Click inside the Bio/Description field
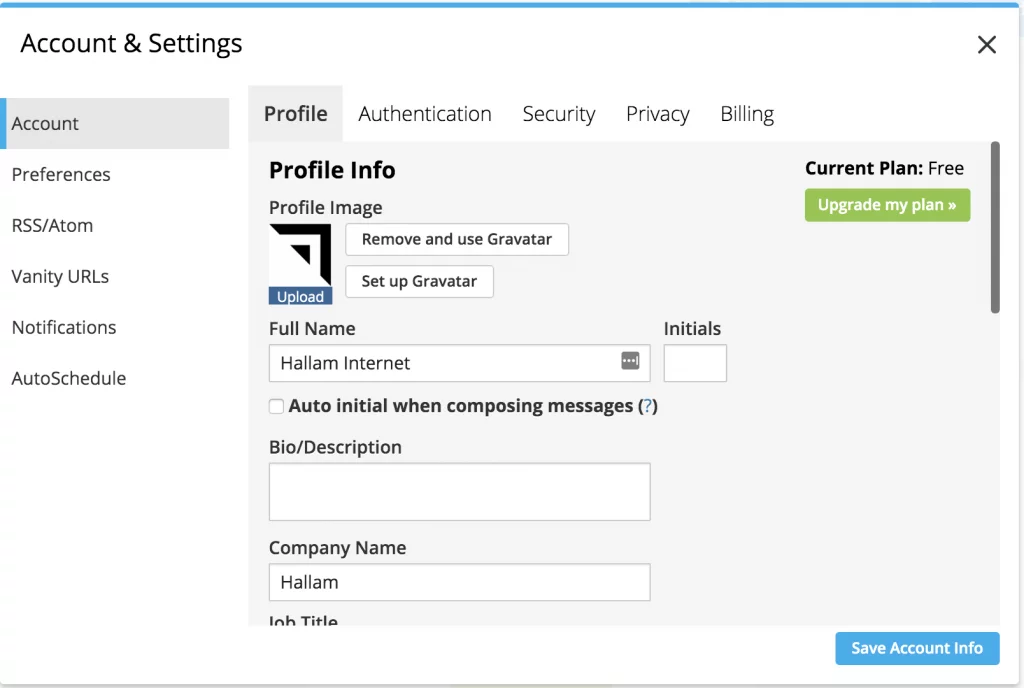 tap(459, 491)
